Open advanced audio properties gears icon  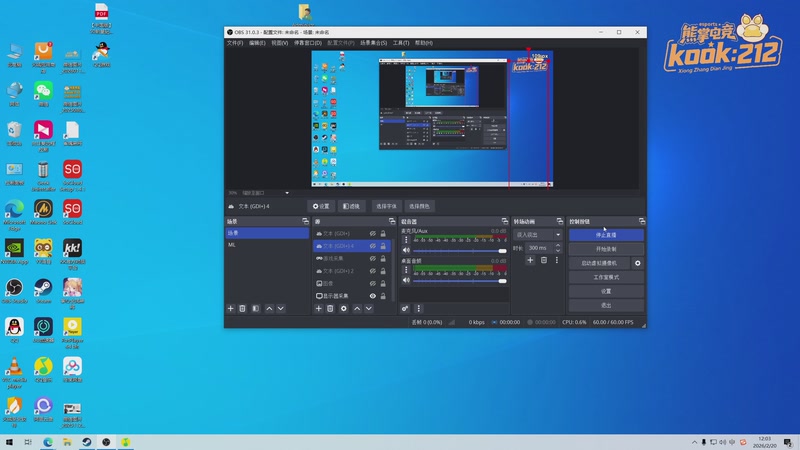[405, 309]
